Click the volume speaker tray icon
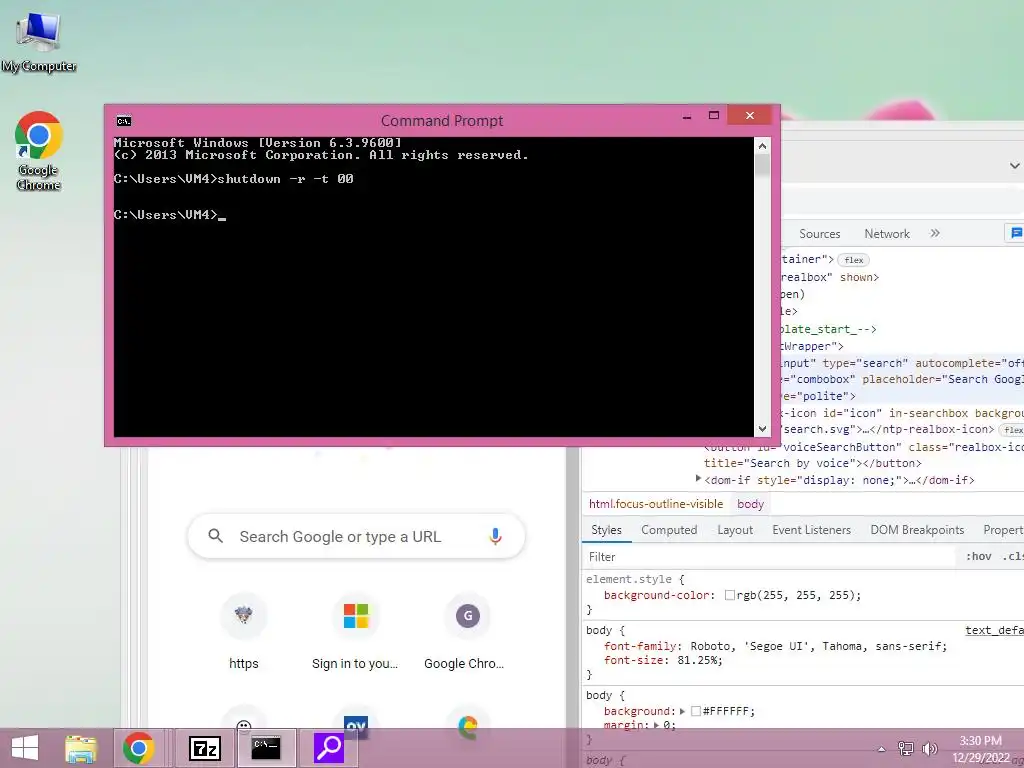Image resolution: width=1024 pixels, height=768 pixels. (929, 748)
